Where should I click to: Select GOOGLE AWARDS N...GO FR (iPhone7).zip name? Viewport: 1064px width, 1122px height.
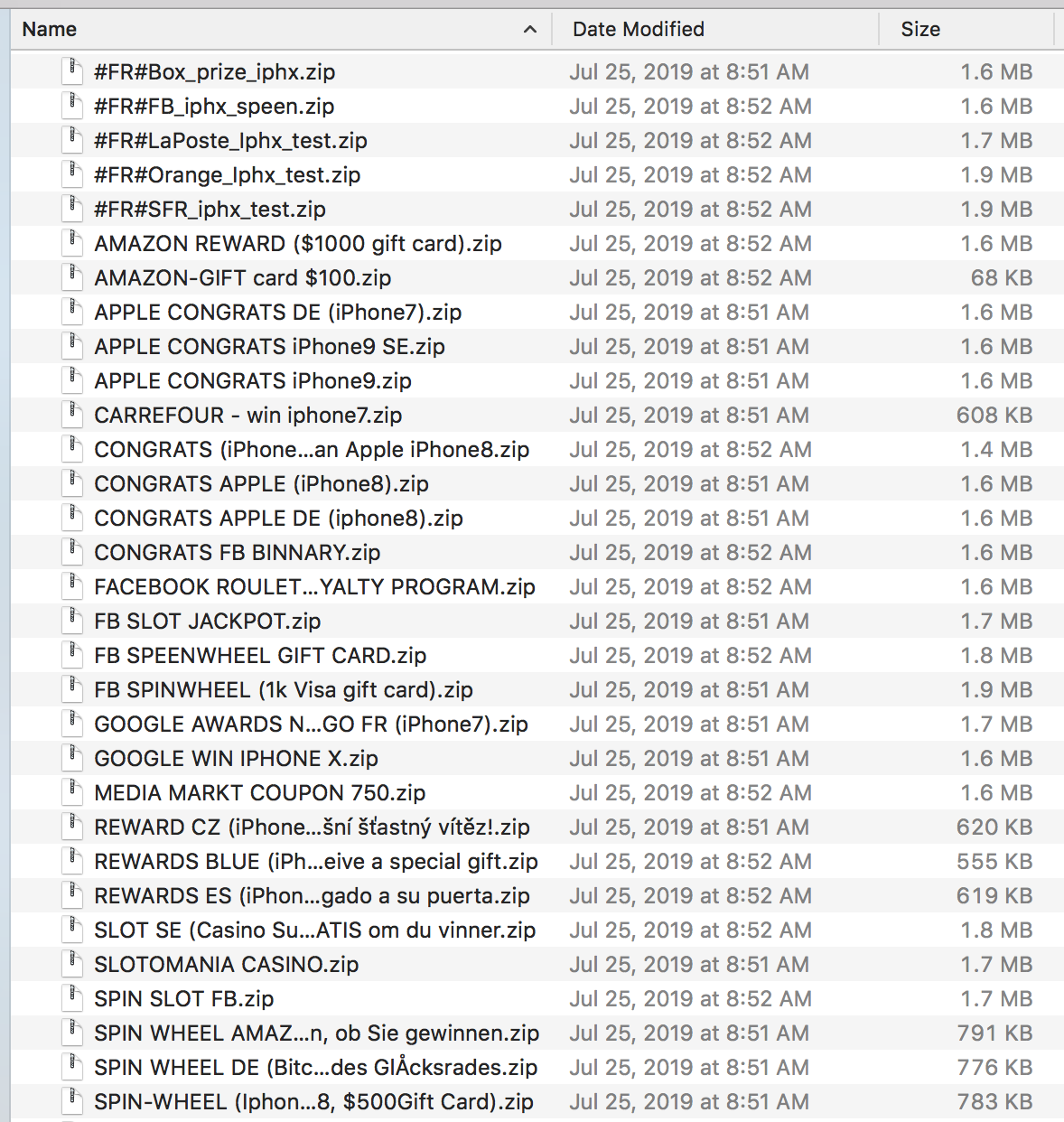(311, 724)
